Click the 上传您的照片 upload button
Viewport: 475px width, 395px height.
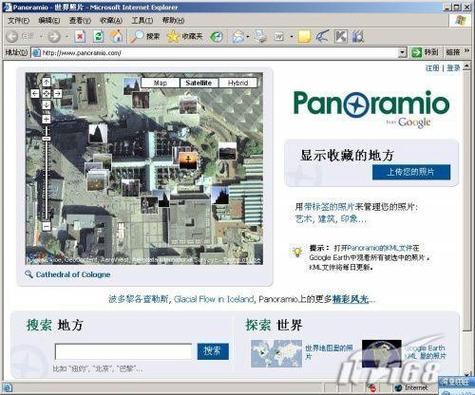[x=411, y=172]
